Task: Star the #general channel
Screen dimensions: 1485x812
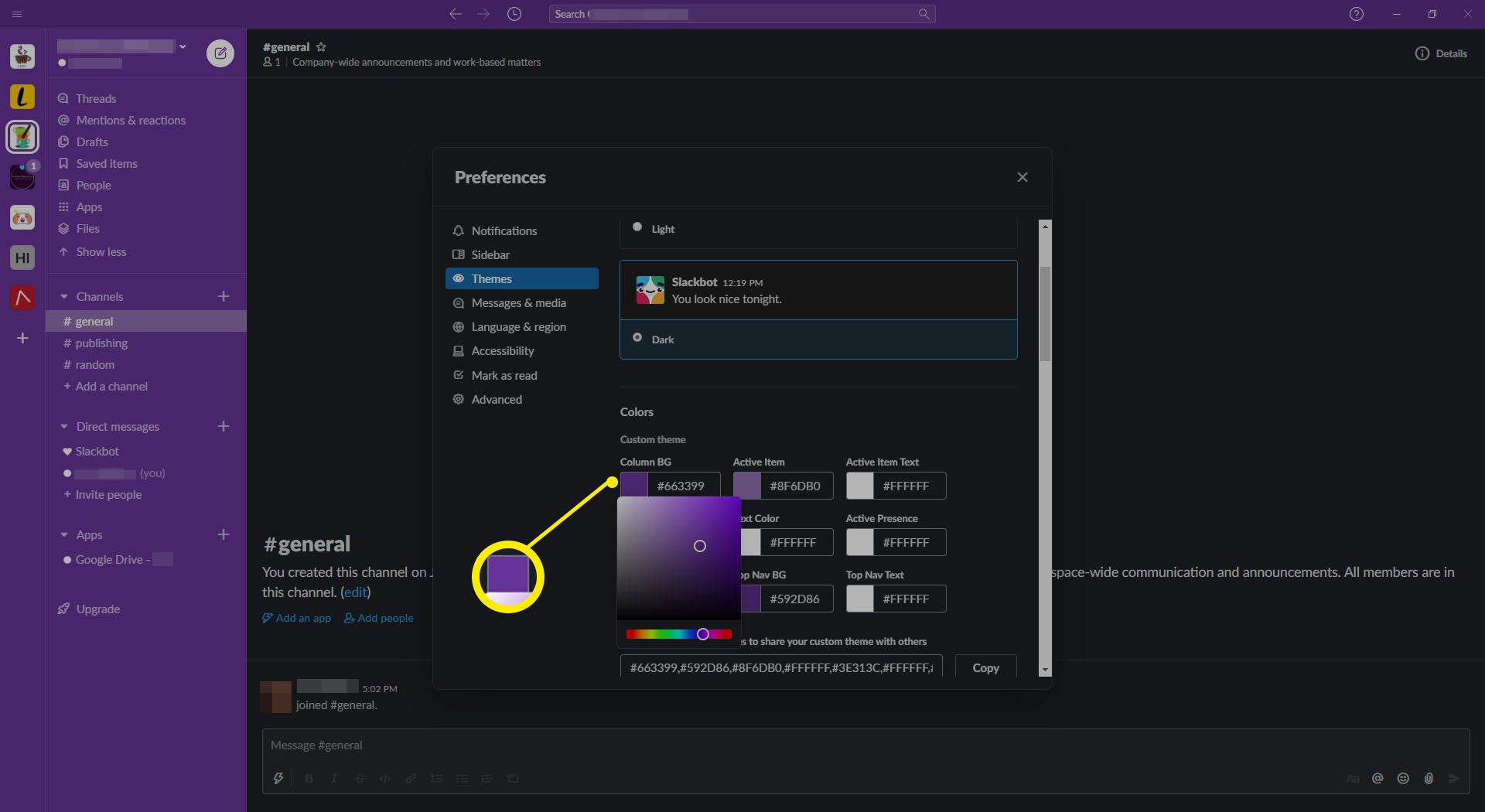Action: tap(321, 47)
